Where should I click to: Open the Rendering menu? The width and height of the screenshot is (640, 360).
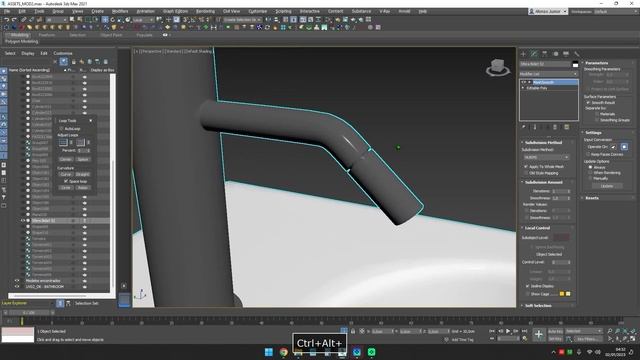click(x=205, y=11)
